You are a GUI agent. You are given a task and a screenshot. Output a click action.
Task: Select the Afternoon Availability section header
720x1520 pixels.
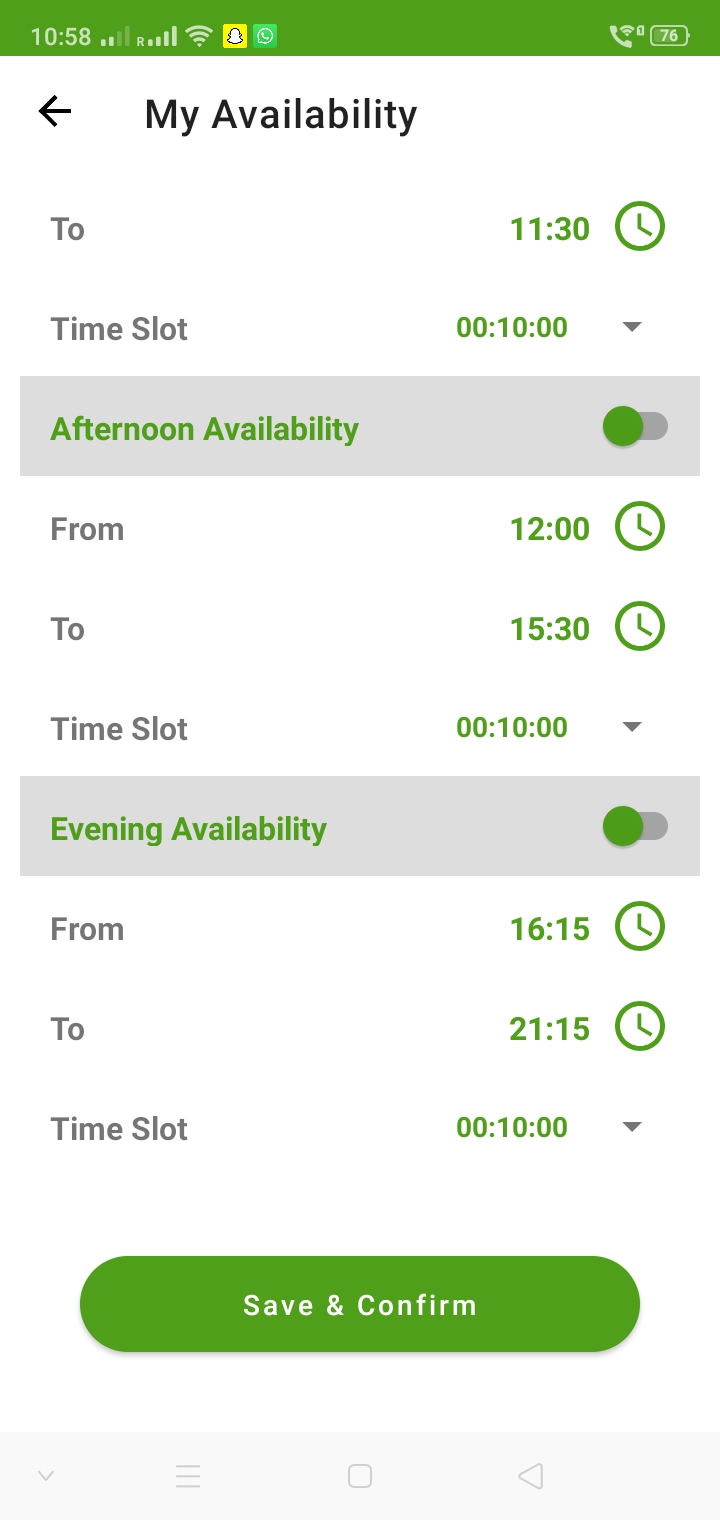[205, 429]
